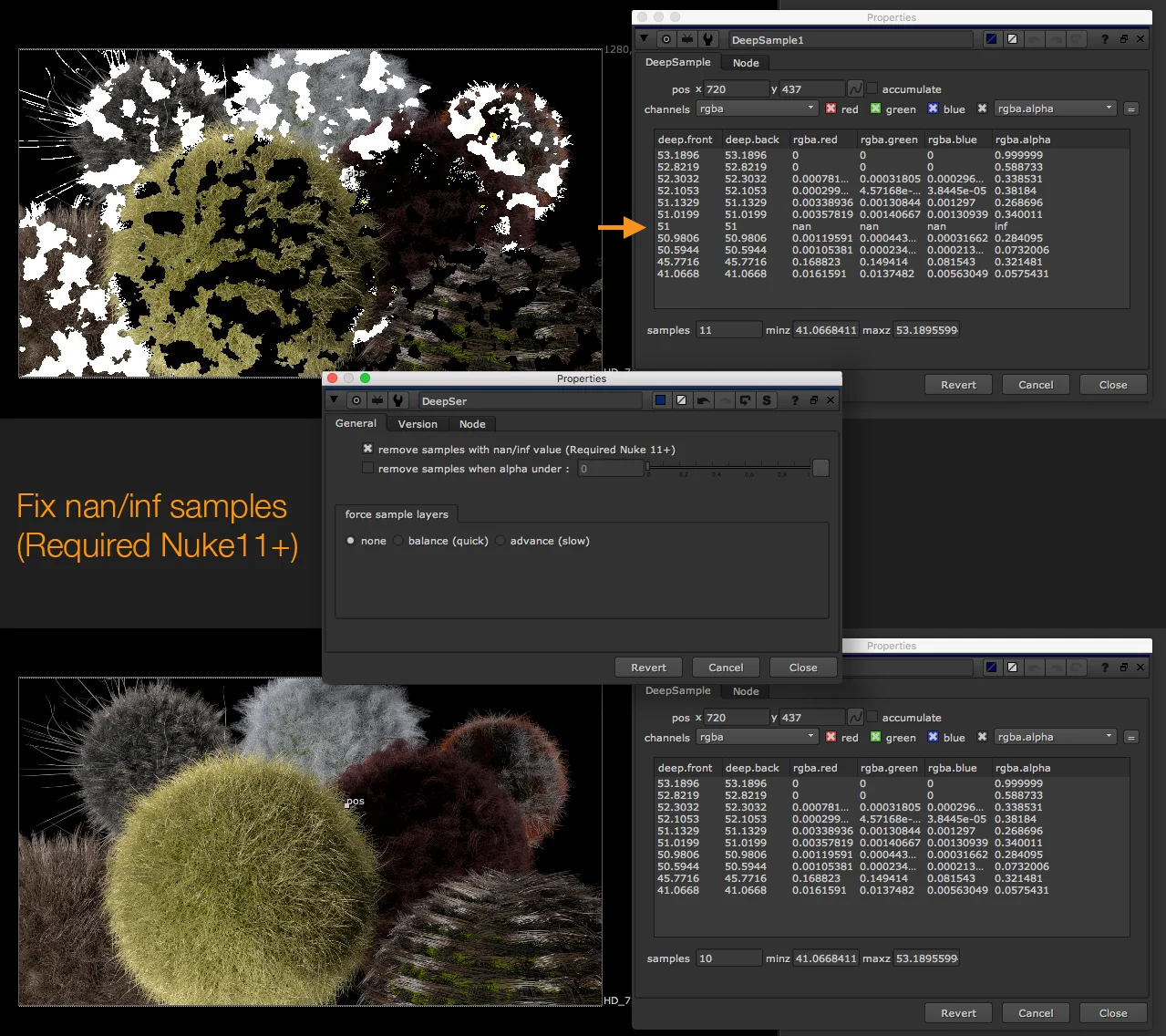Click the S icon in DeepSer header
Viewport: 1166px width, 1036px height.
766,400
